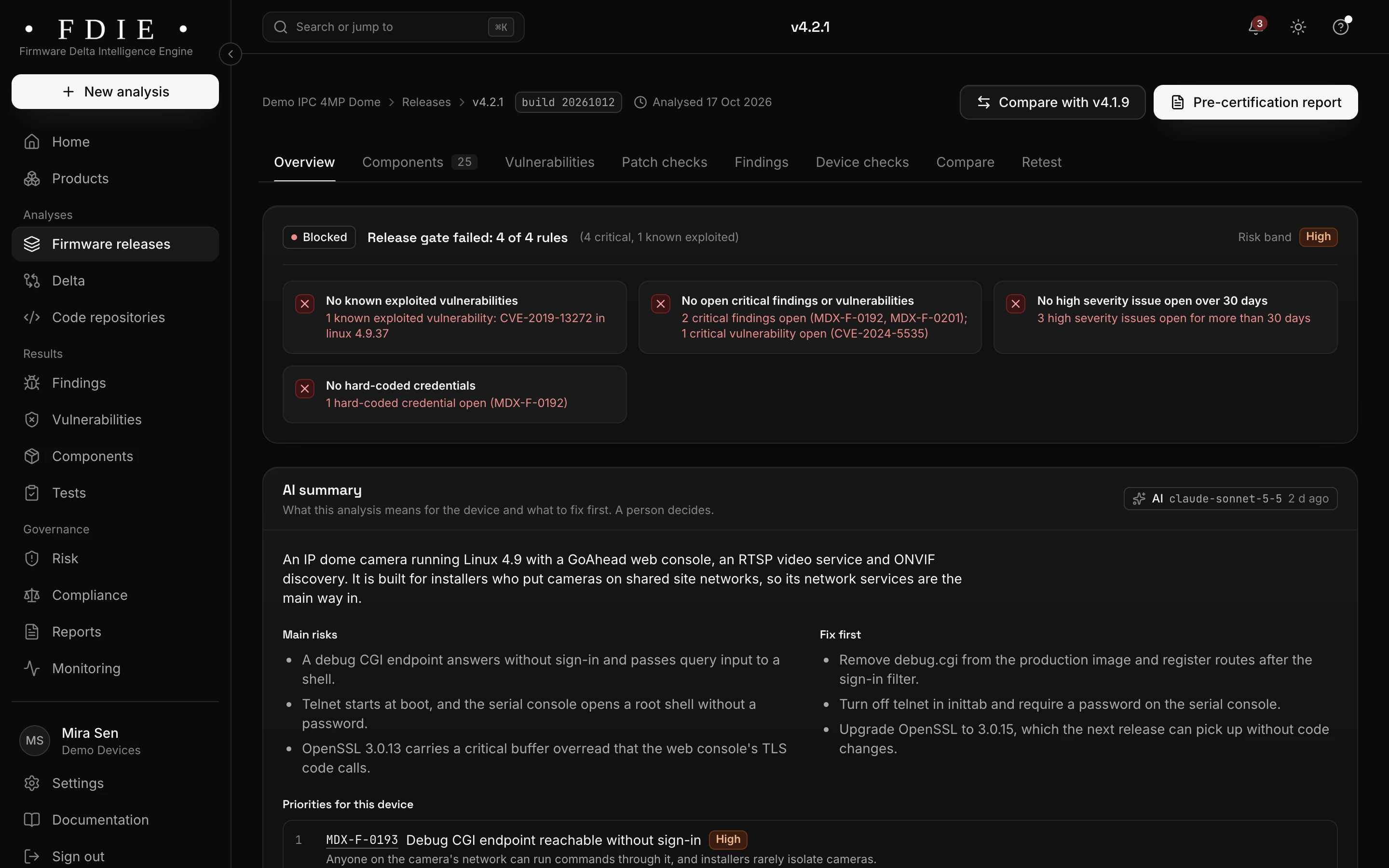Switch to the Vulnerabilities tab
The image size is (1389, 868).
click(549, 163)
